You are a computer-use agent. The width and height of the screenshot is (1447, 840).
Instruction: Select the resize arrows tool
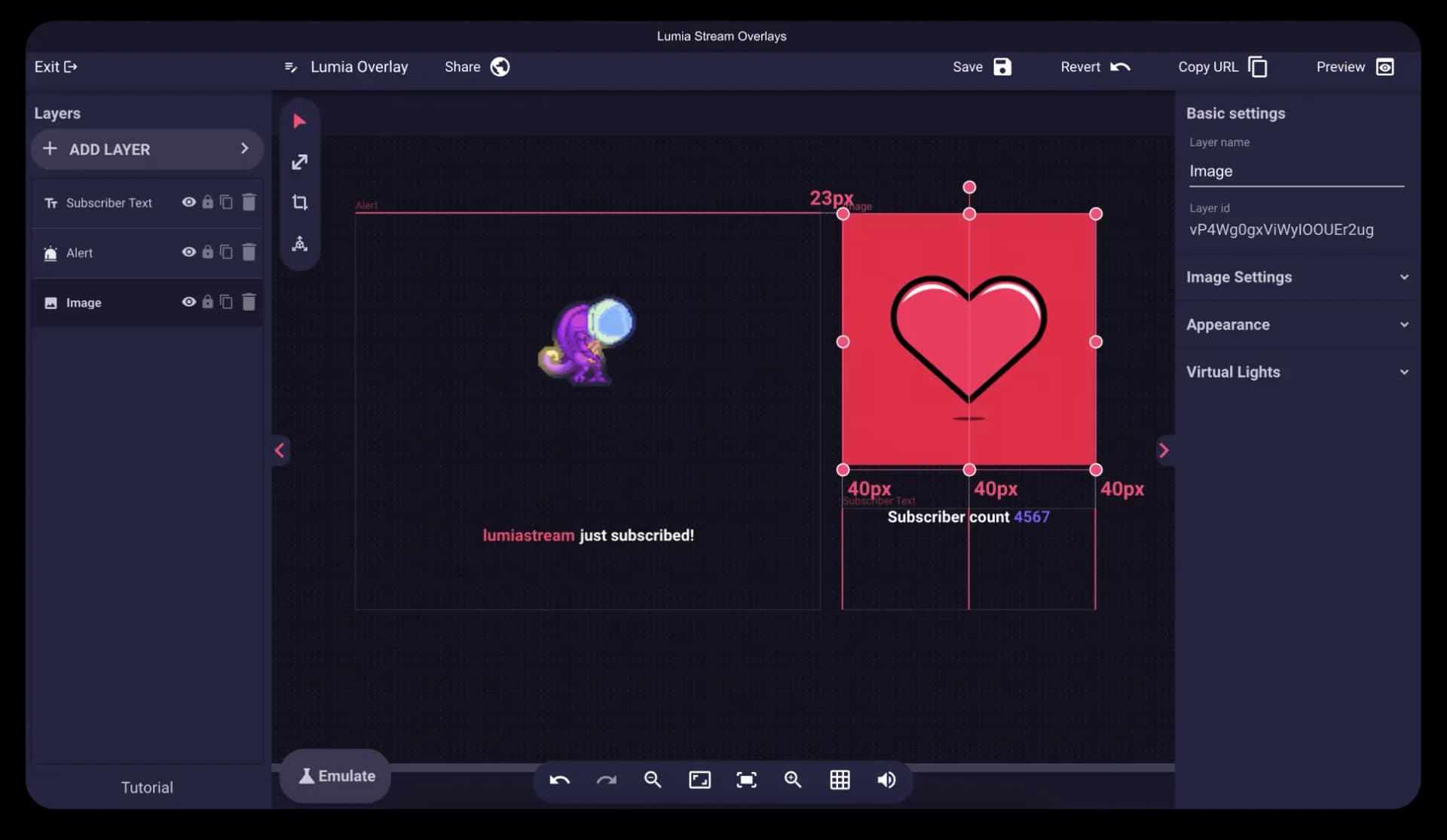299,162
